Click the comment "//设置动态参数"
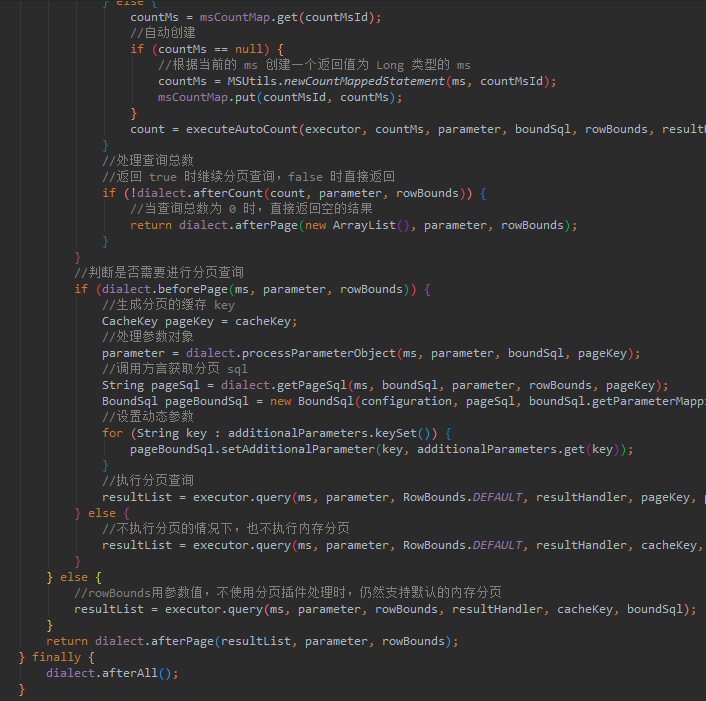Viewport: 706px width, 701px height. point(148,416)
